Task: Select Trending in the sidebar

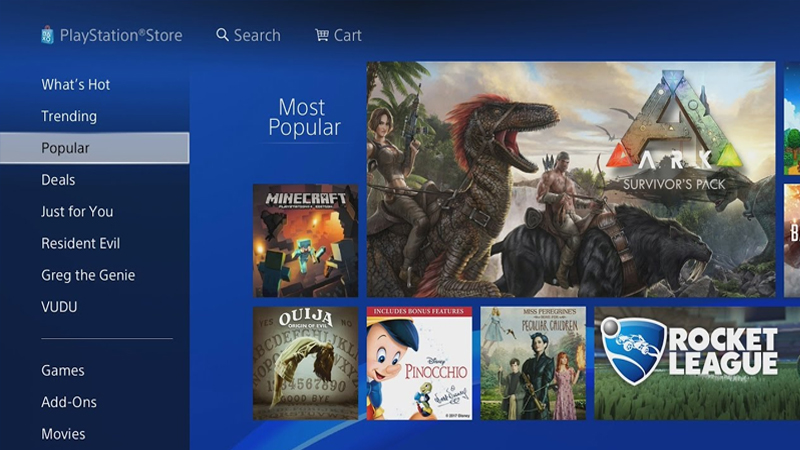Action: [69, 116]
